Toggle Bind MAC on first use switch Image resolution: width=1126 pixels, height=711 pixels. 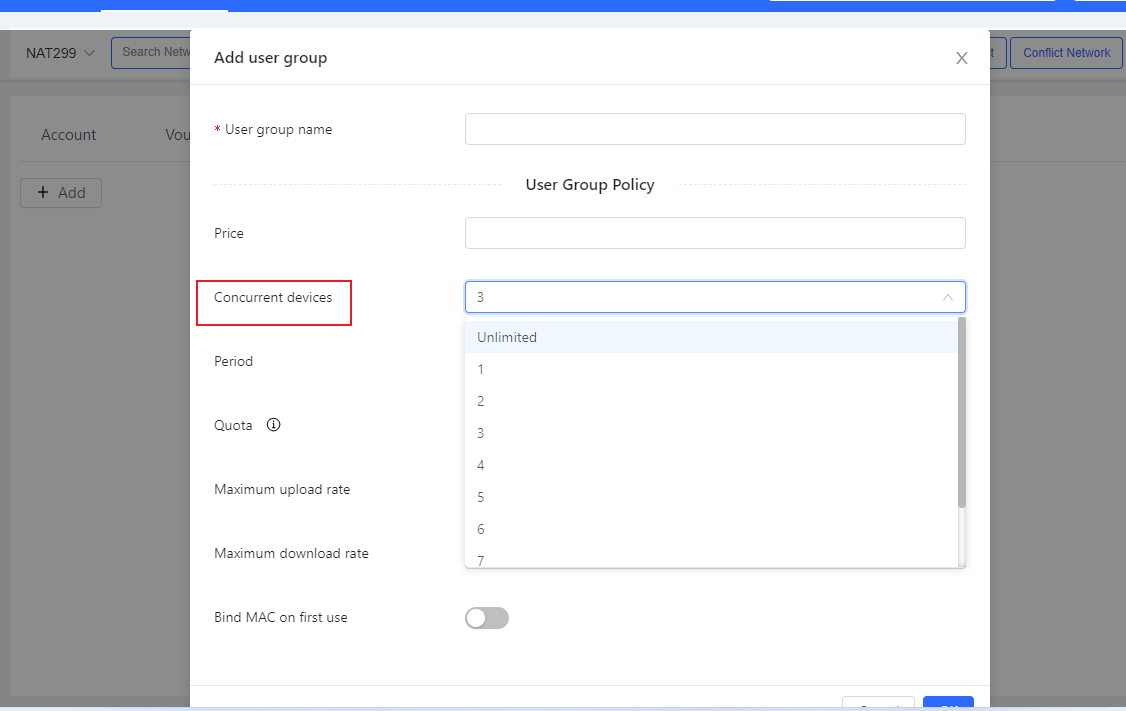tap(487, 618)
